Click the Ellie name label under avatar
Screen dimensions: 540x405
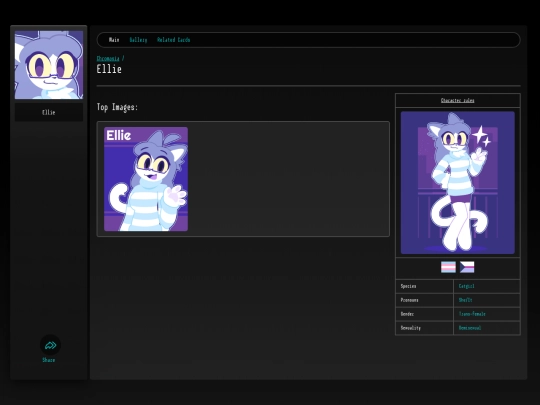coord(49,112)
